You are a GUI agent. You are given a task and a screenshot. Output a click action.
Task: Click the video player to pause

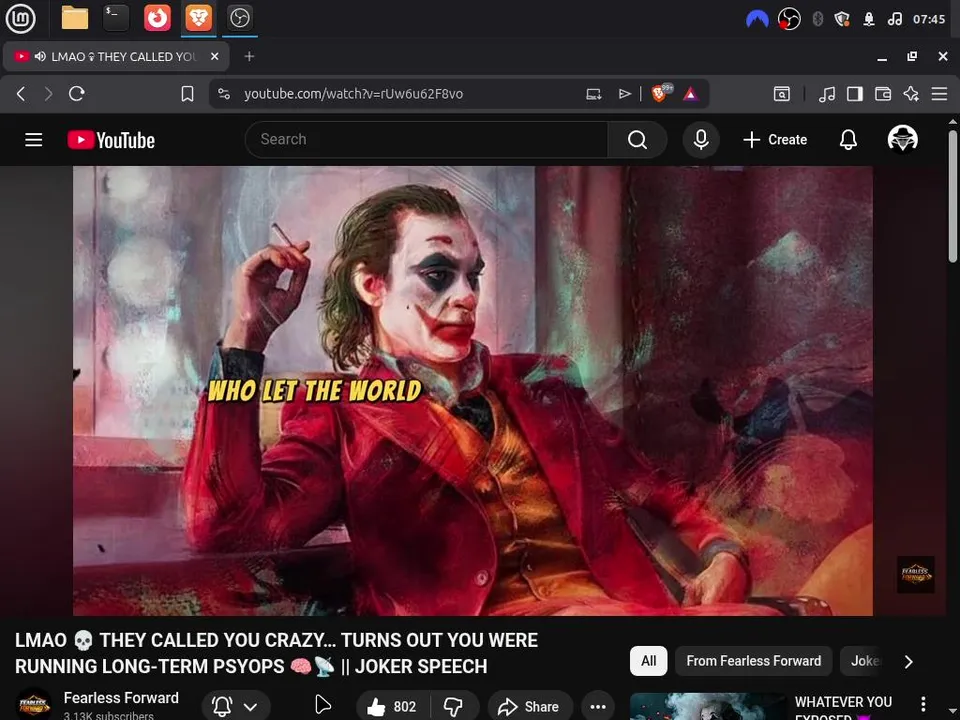(x=473, y=391)
